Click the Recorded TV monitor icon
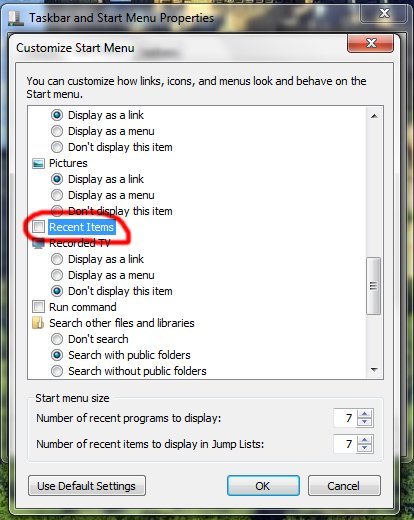The image size is (414, 520). (x=38, y=243)
